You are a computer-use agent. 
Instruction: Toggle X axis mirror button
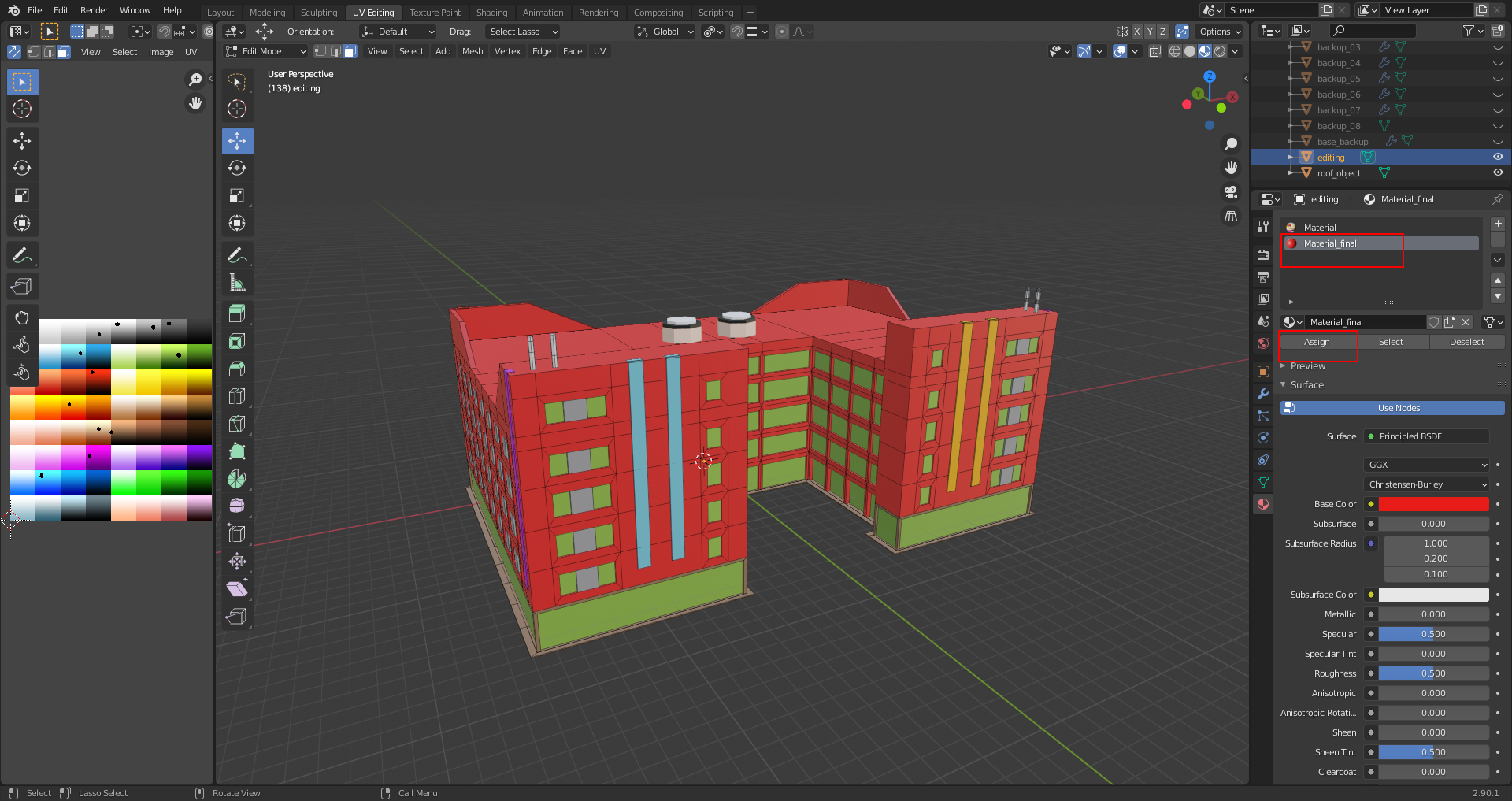(x=1136, y=32)
